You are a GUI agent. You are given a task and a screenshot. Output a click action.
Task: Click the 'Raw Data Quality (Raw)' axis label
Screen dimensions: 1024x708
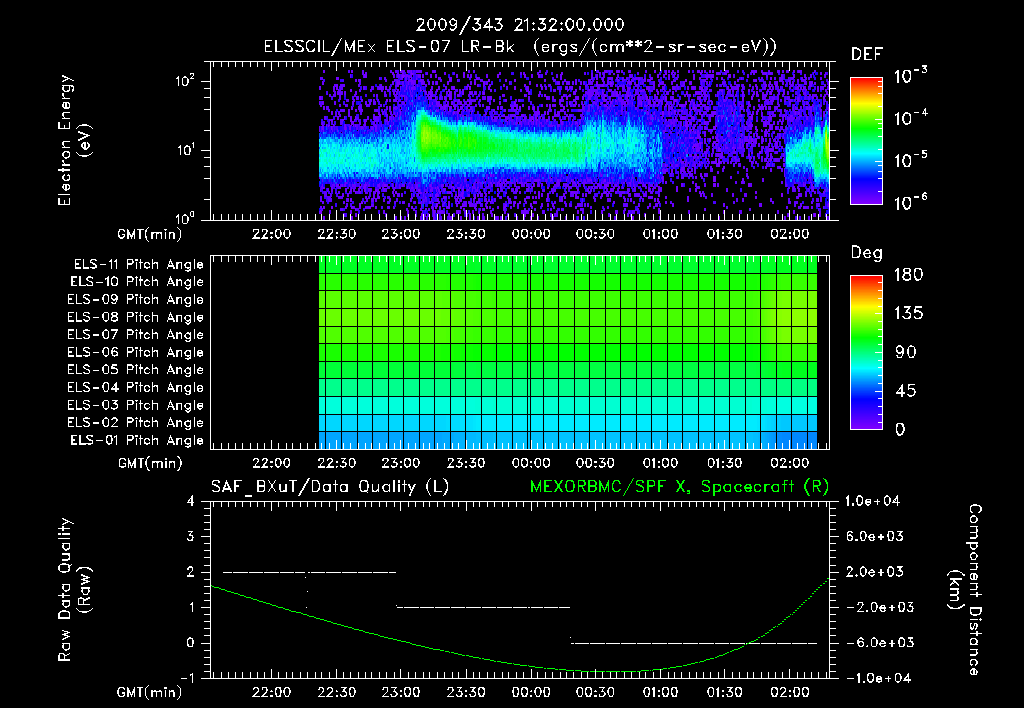click(x=74, y=590)
